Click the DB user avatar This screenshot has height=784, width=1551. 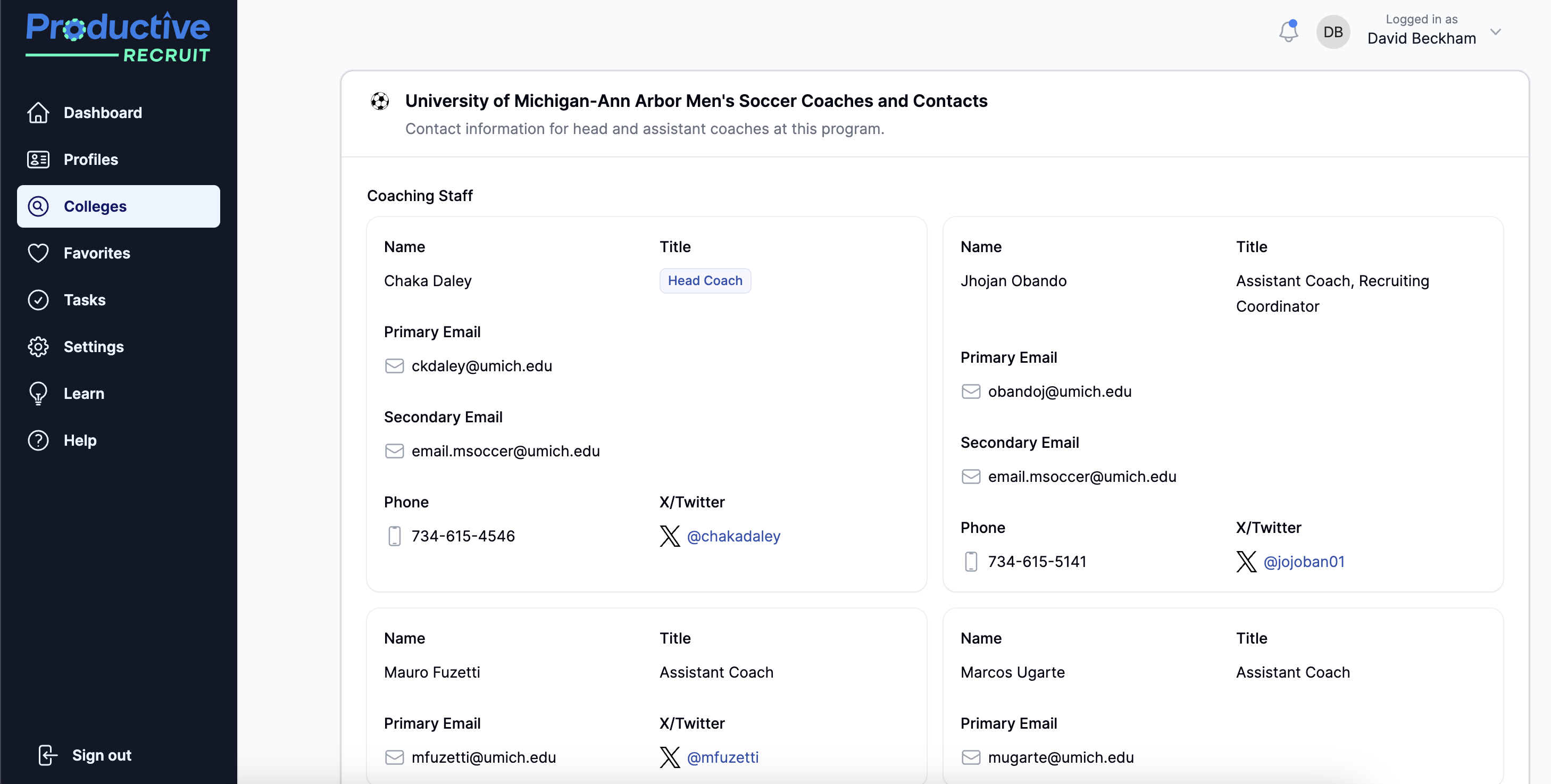tap(1333, 32)
